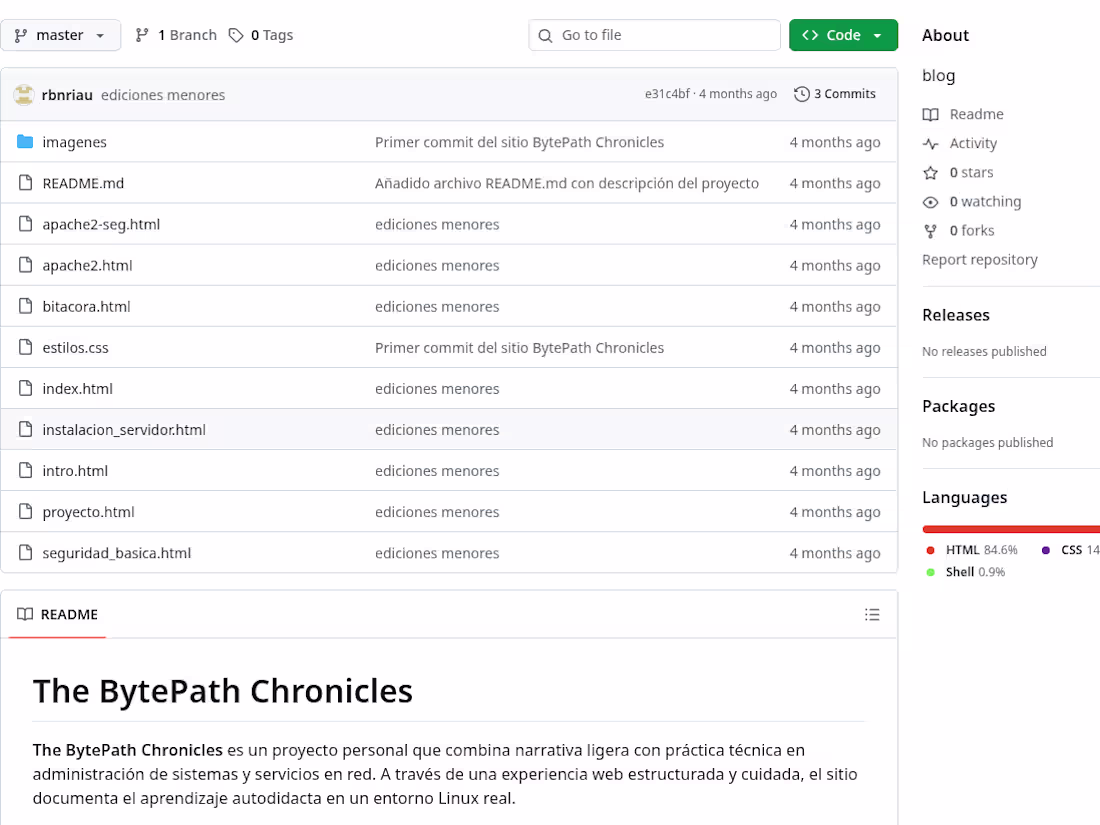Click the branch icon beside master

click(x=22, y=34)
